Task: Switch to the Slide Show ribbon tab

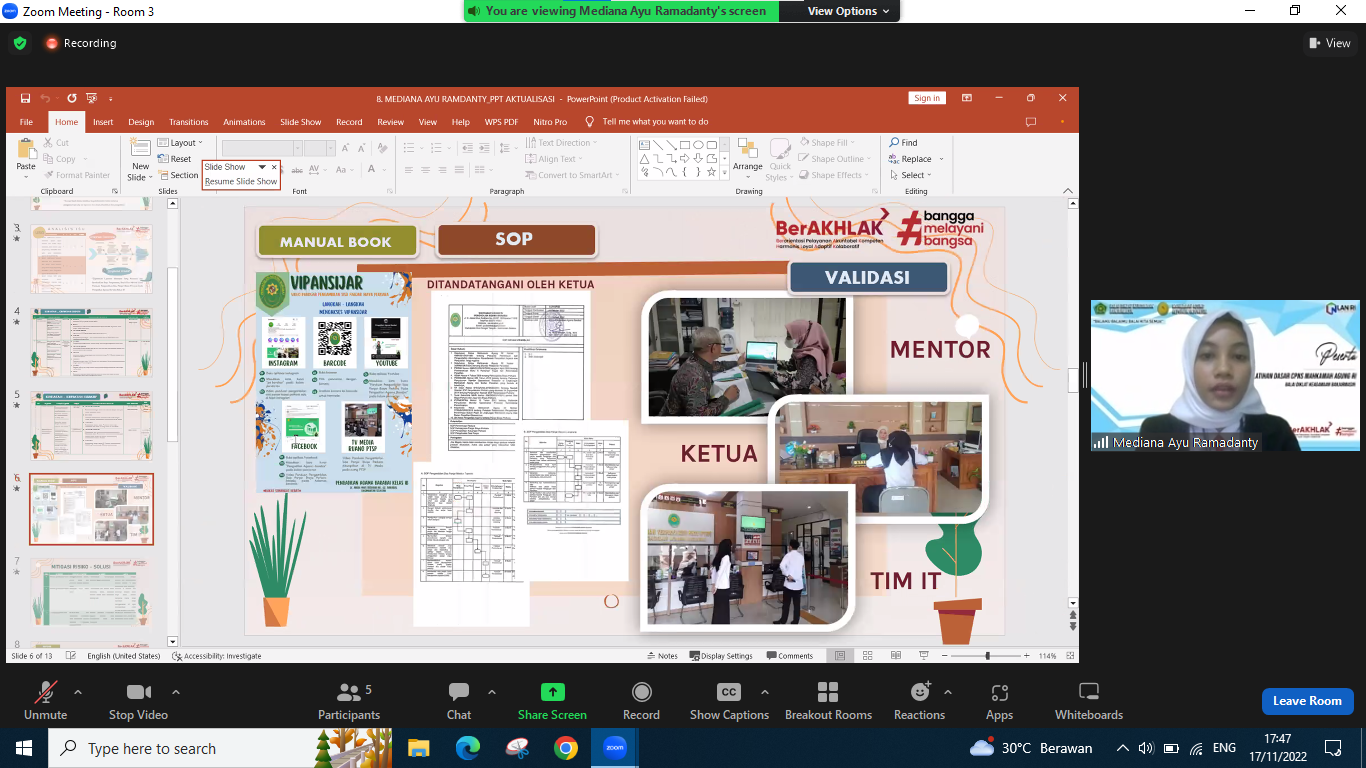Action: point(300,122)
